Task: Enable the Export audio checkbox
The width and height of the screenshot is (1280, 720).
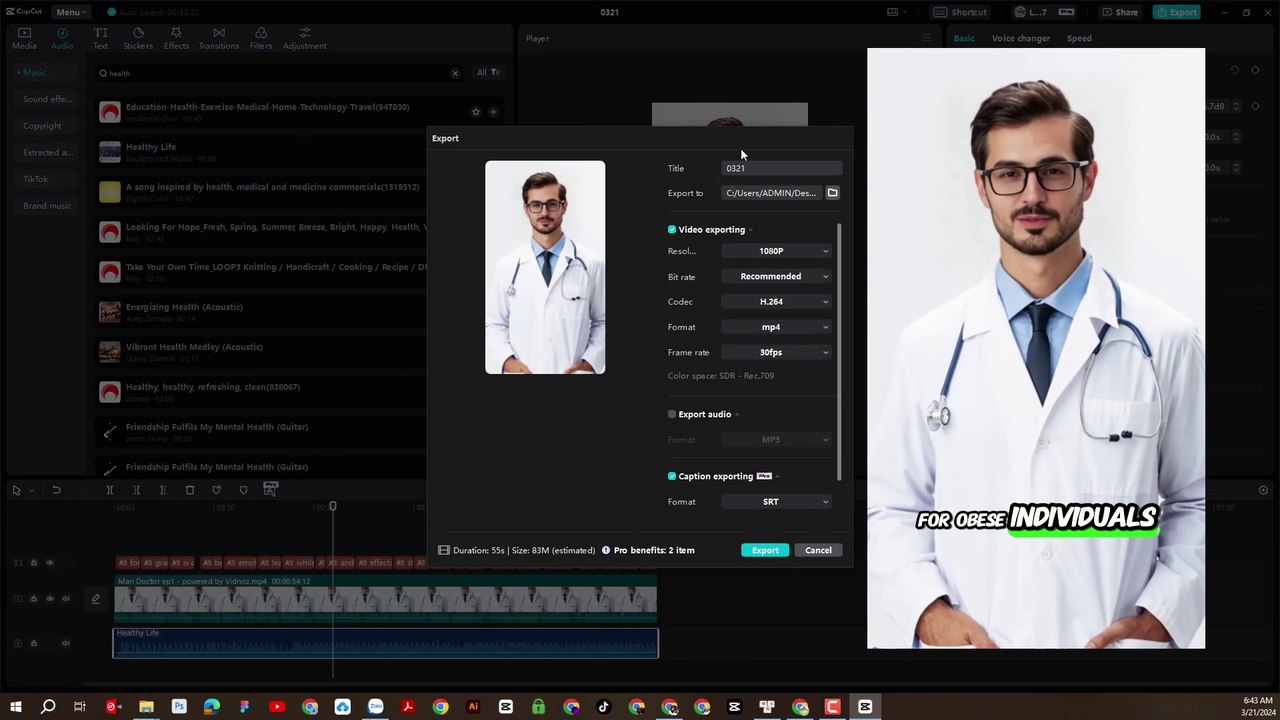Action: point(672,414)
